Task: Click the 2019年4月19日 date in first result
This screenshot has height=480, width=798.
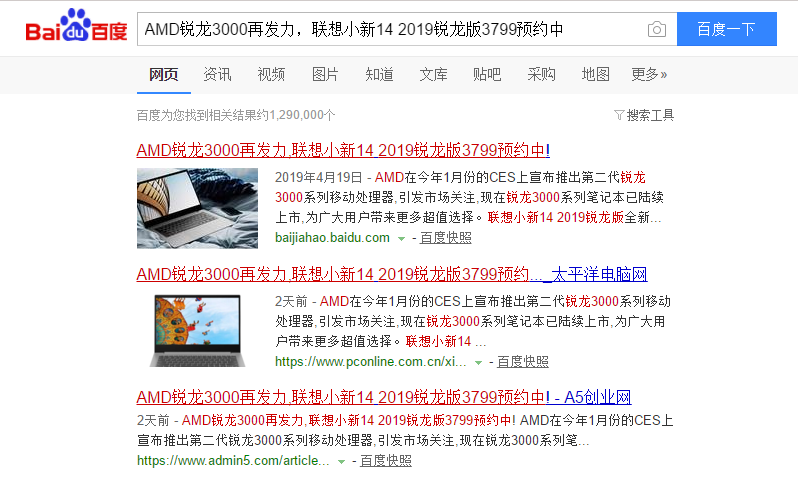Action: point(319,177)
